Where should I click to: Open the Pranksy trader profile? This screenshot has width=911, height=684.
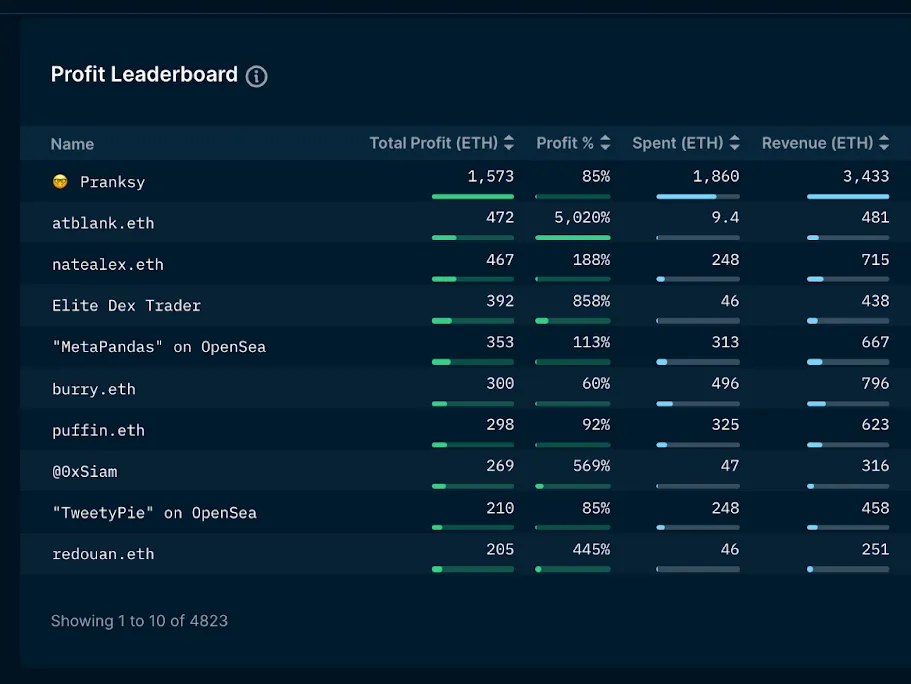point(110,182)
